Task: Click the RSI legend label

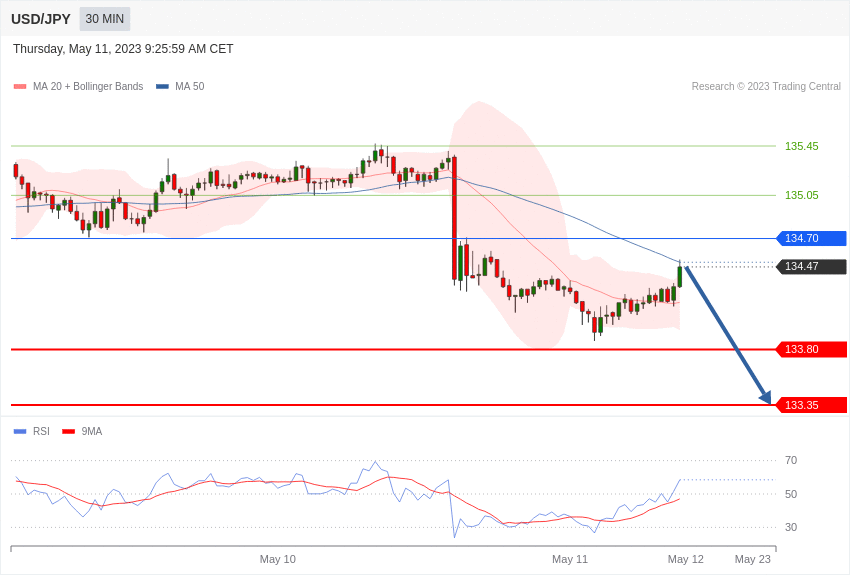Action: click(41, 431)
